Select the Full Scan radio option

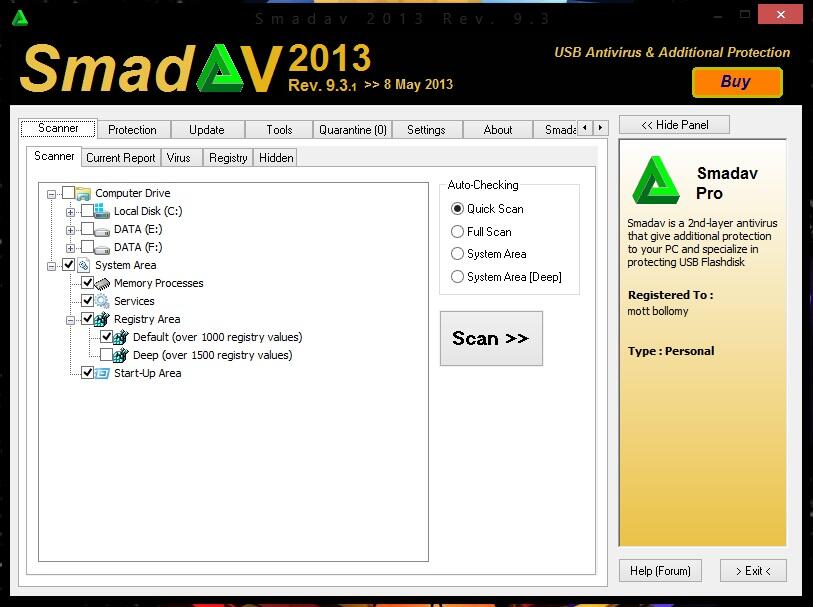pos(457,231)
